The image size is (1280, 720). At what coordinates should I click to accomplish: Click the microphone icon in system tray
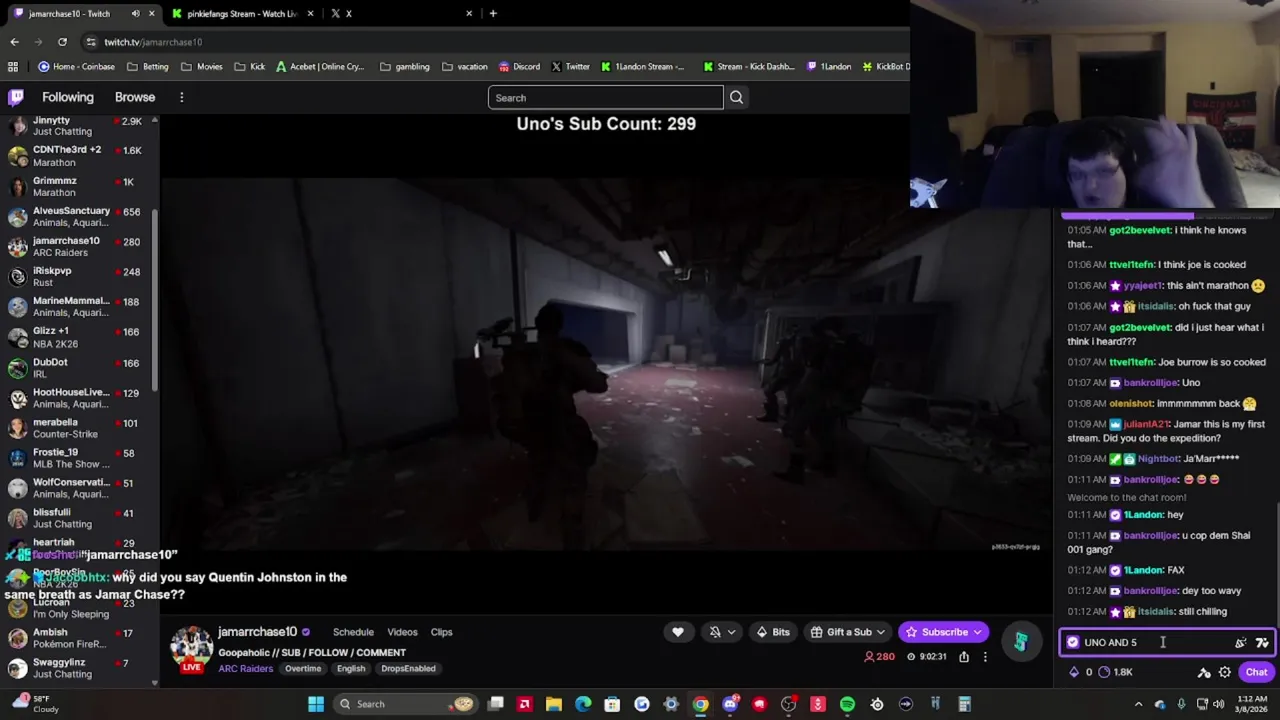pos(1181,704)
